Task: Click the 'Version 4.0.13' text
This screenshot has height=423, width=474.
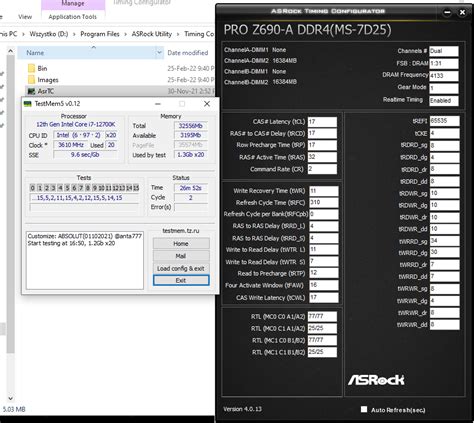Action: pos(242,409)
